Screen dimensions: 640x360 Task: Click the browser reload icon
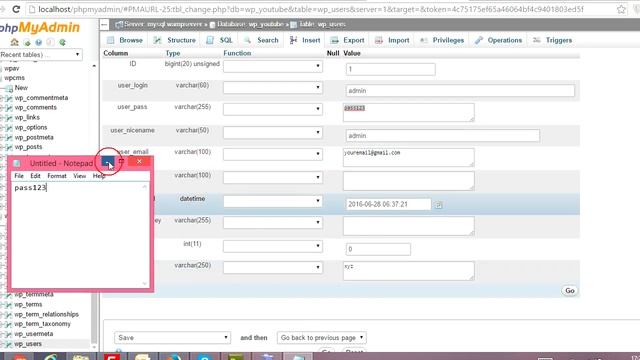click(x=16, y=9)
